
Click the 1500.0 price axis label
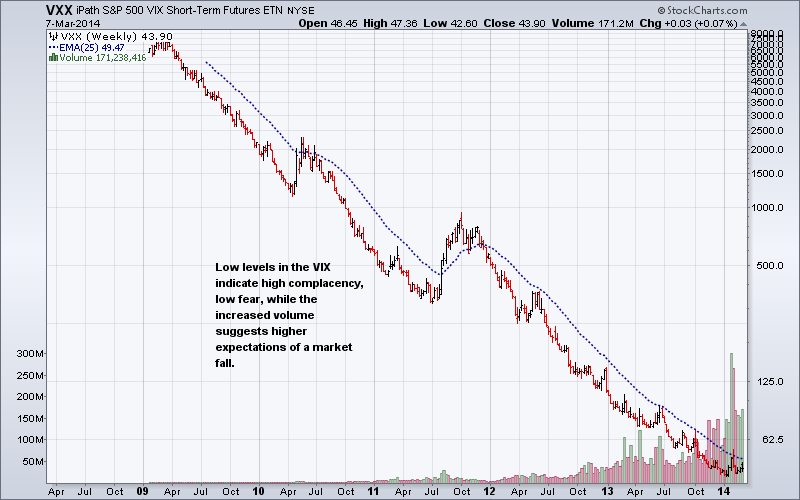click(767, 173)
